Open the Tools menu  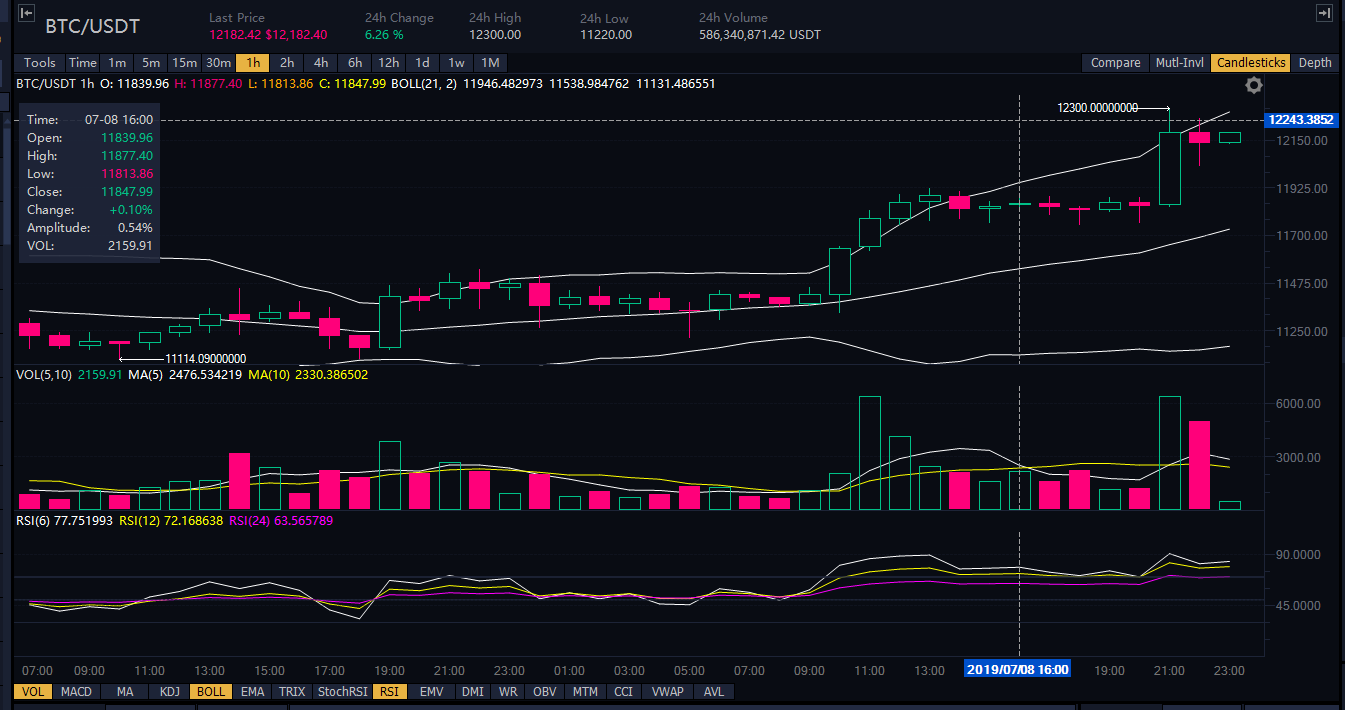tap(40, 63)
